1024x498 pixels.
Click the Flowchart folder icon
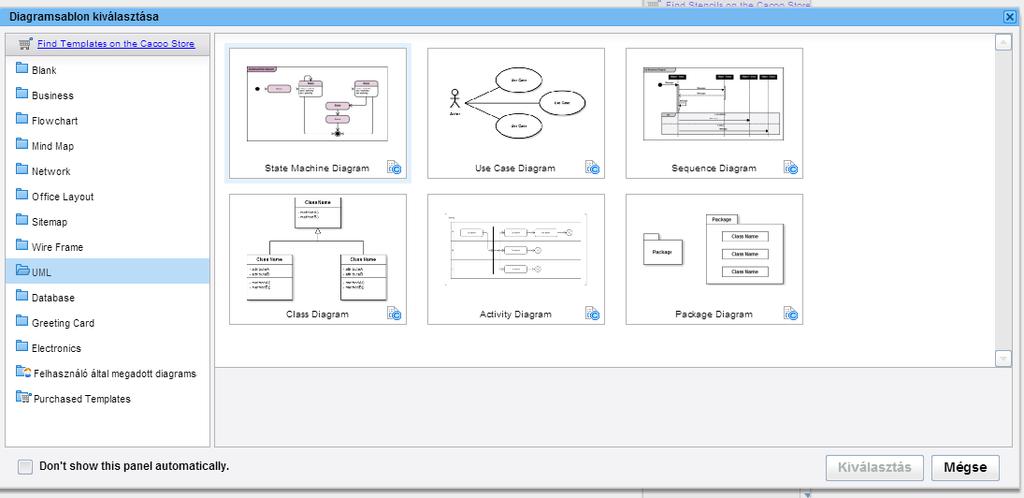(x=22, y=119)
